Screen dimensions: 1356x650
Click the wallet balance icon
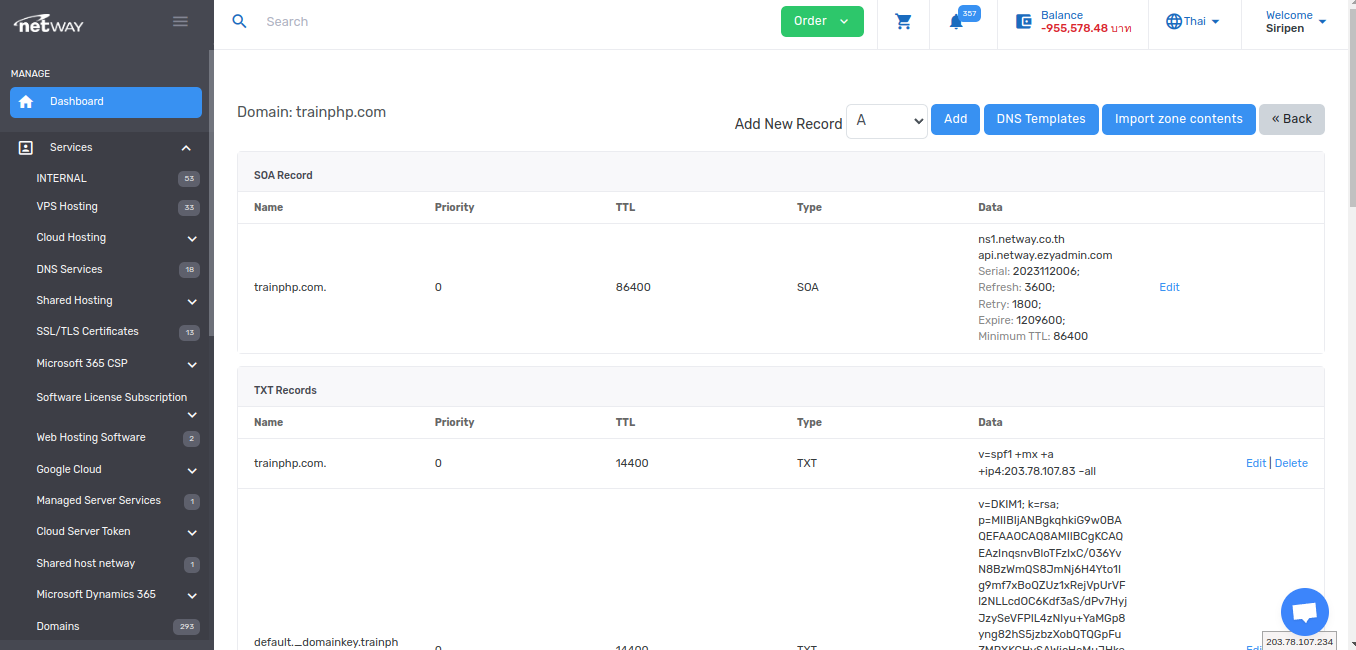[1024, 21]
